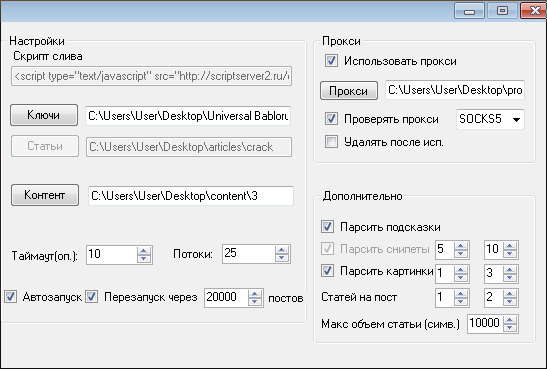
Task: Toggle Проверять прокси checkbox
Action: coord(331,119)
